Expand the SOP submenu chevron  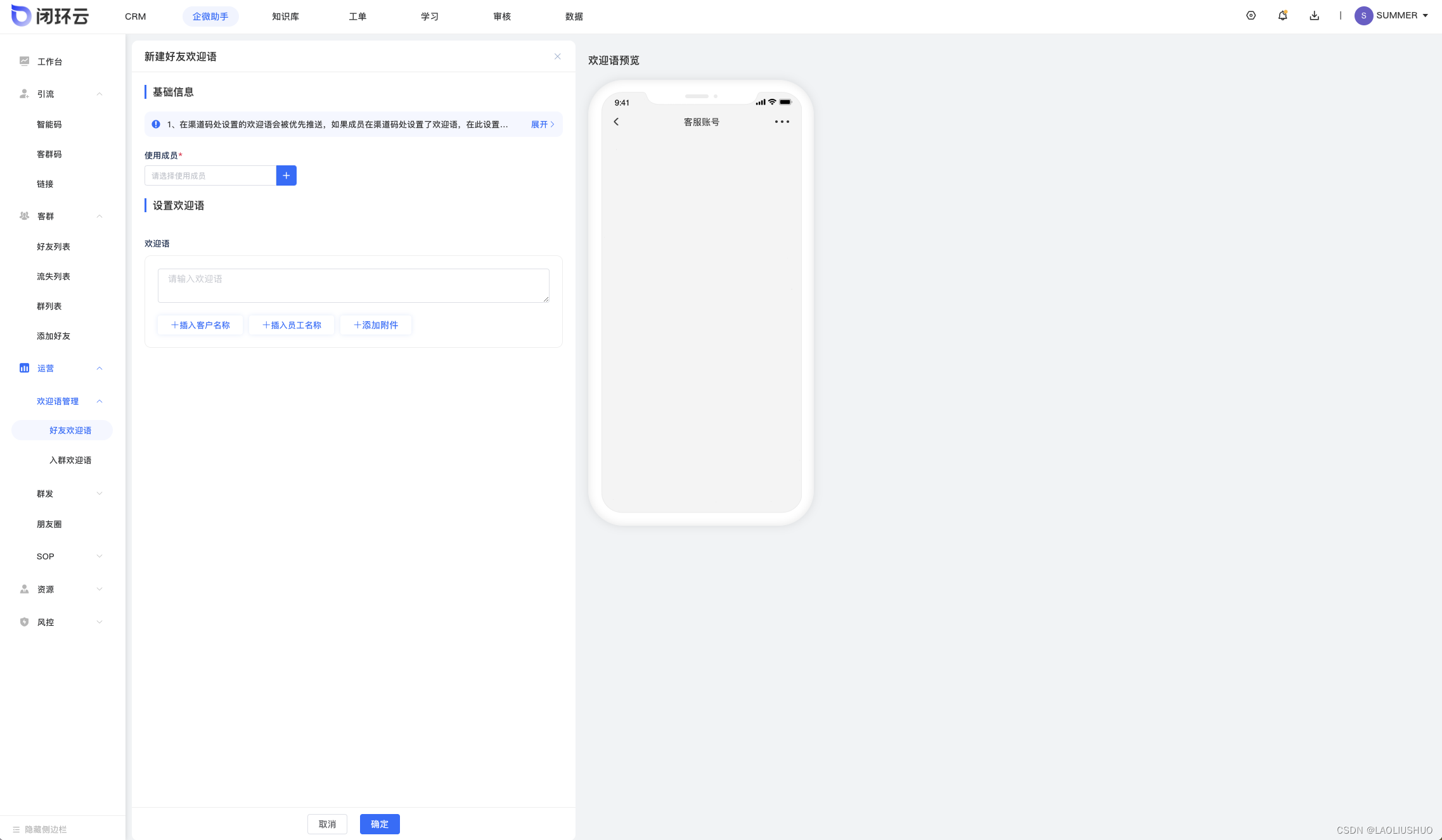coord(100,556)
